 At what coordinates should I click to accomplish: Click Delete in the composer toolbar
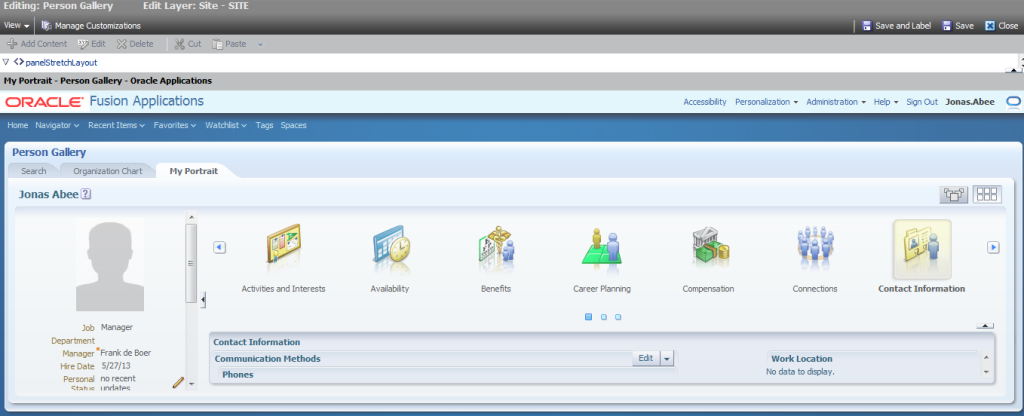tap(135, 44)
